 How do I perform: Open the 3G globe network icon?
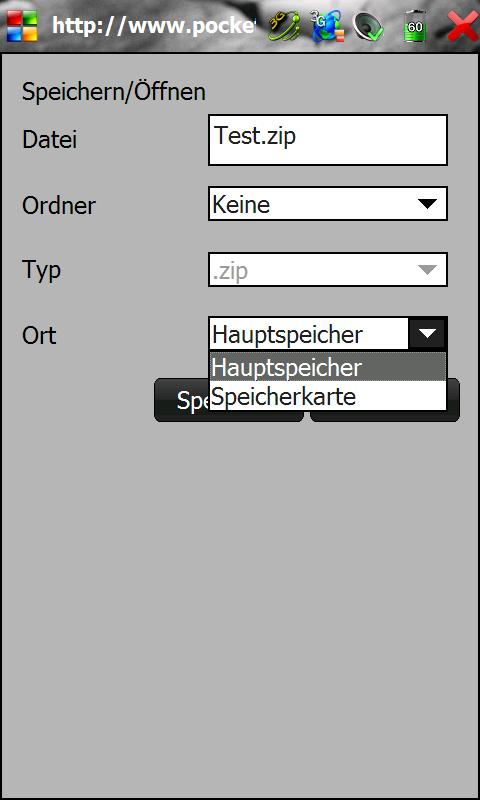(327, 26)
